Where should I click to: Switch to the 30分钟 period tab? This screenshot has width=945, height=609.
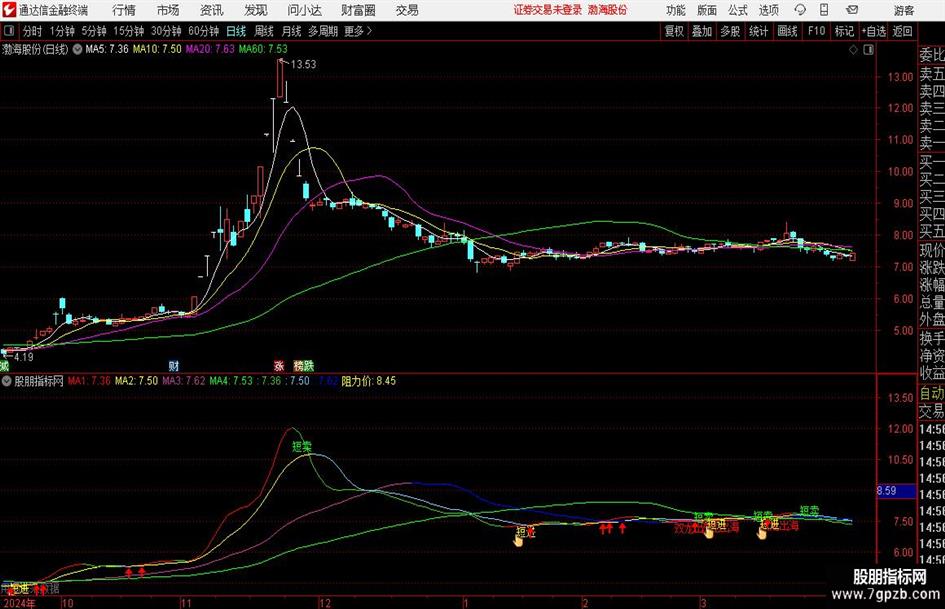(166, 31)
